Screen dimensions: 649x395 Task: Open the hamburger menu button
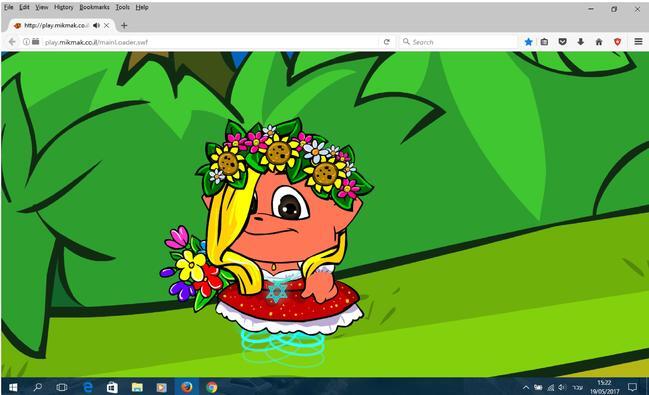638,41
